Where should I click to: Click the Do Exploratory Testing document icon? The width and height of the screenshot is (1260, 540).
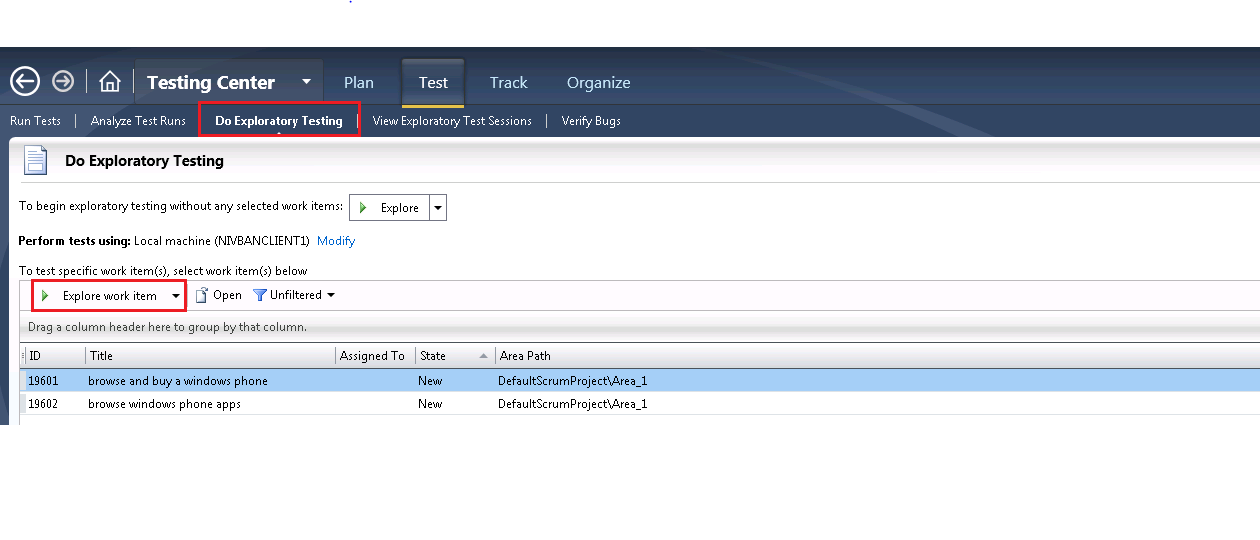tap(36, 160)
